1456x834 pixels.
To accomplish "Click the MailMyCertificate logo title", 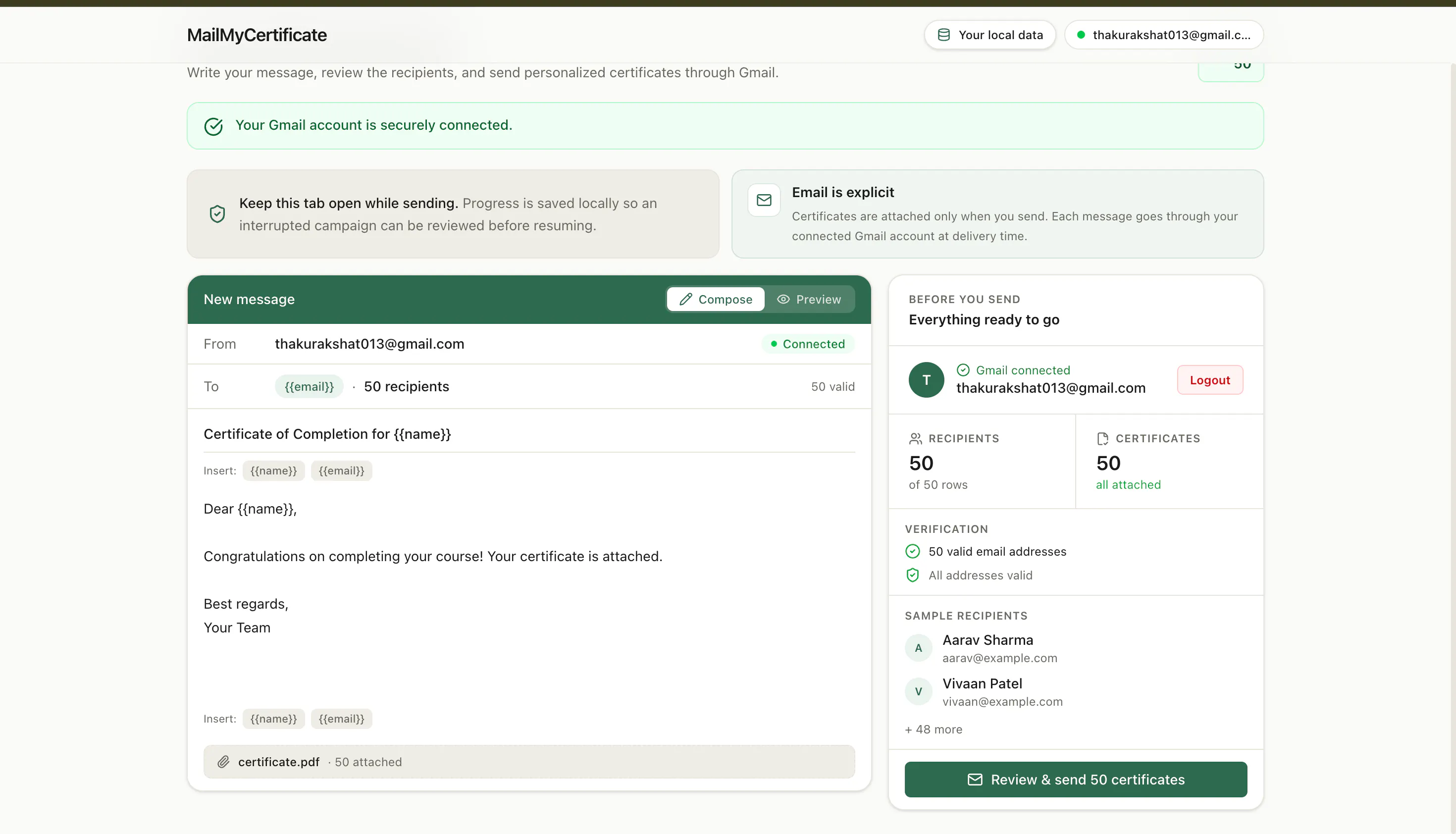I will coord(257,35).
